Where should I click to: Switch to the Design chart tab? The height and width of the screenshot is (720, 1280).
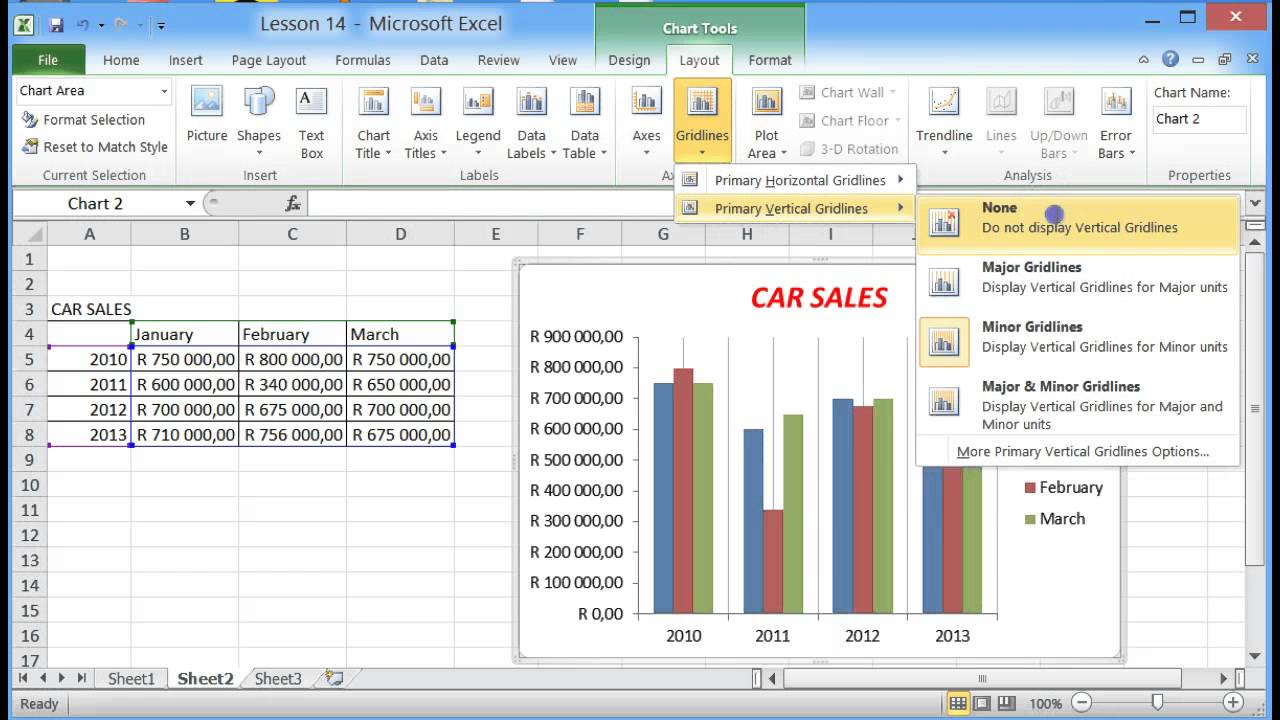[x=629, y=60]
